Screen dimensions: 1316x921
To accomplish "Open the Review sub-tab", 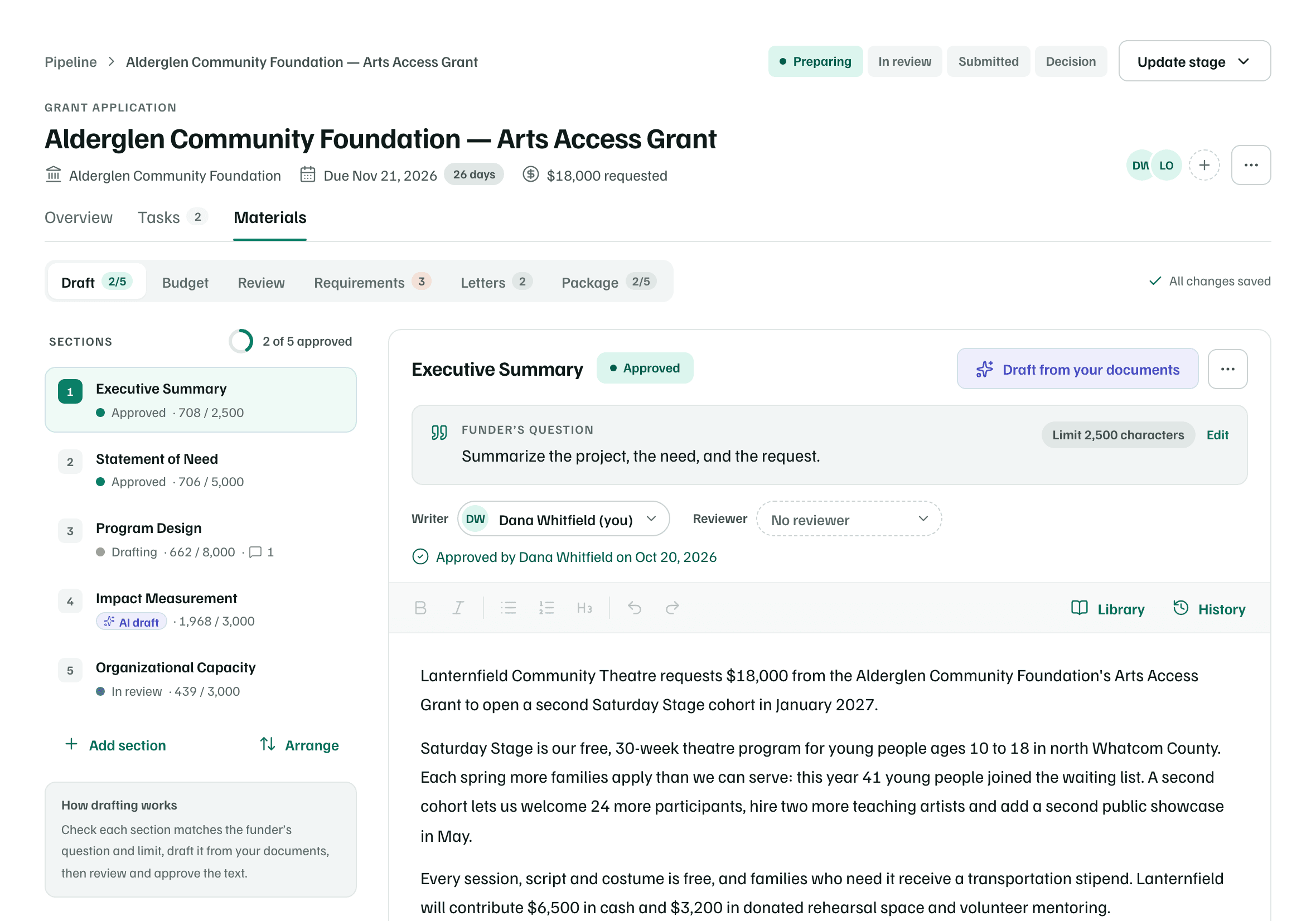I will coord(261,282).
